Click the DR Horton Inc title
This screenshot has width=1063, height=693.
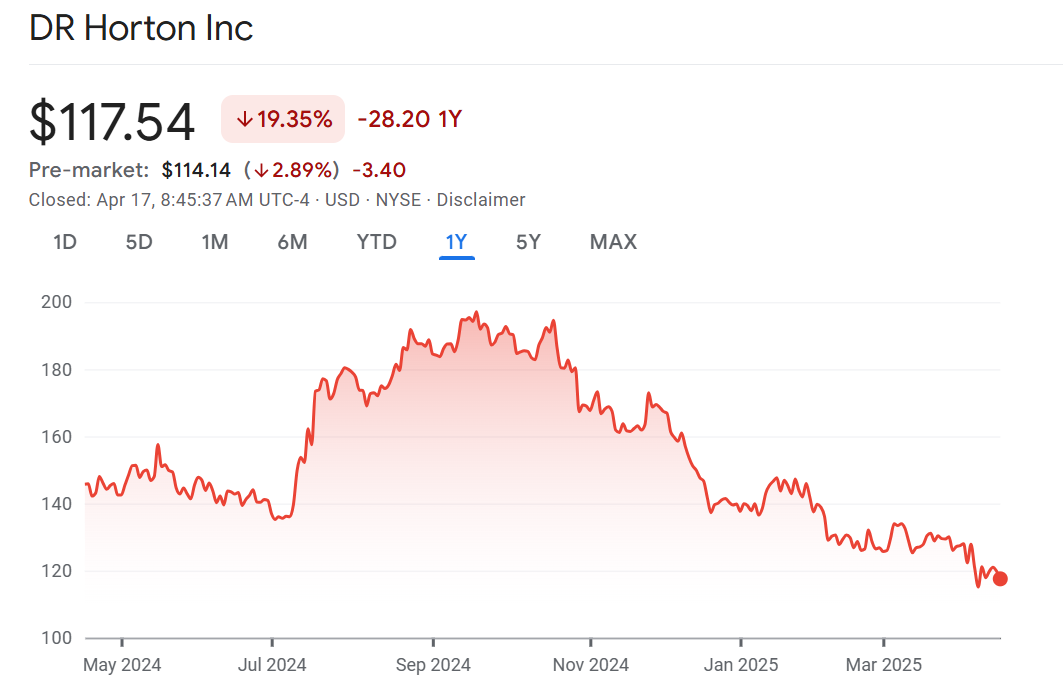(x=141, y=28)
